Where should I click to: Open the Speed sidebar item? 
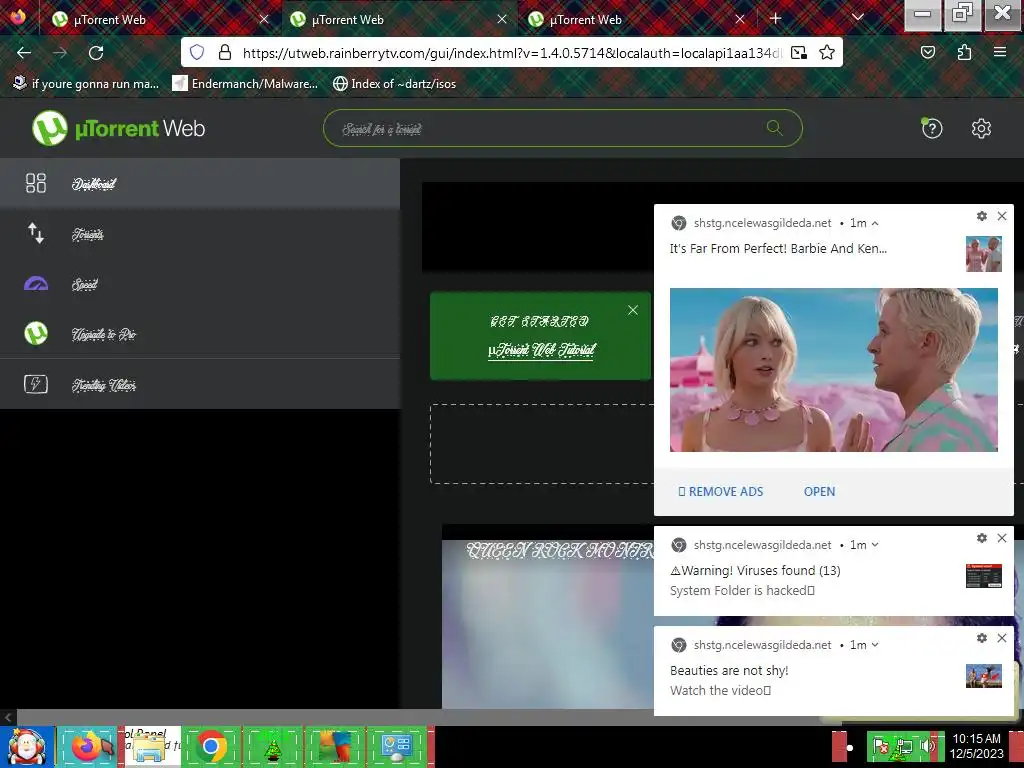(200, 284)
